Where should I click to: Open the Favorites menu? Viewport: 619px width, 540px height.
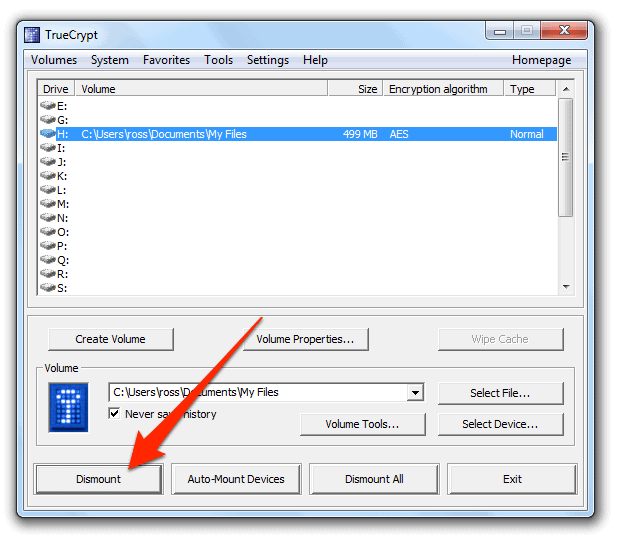pos(166,60)
